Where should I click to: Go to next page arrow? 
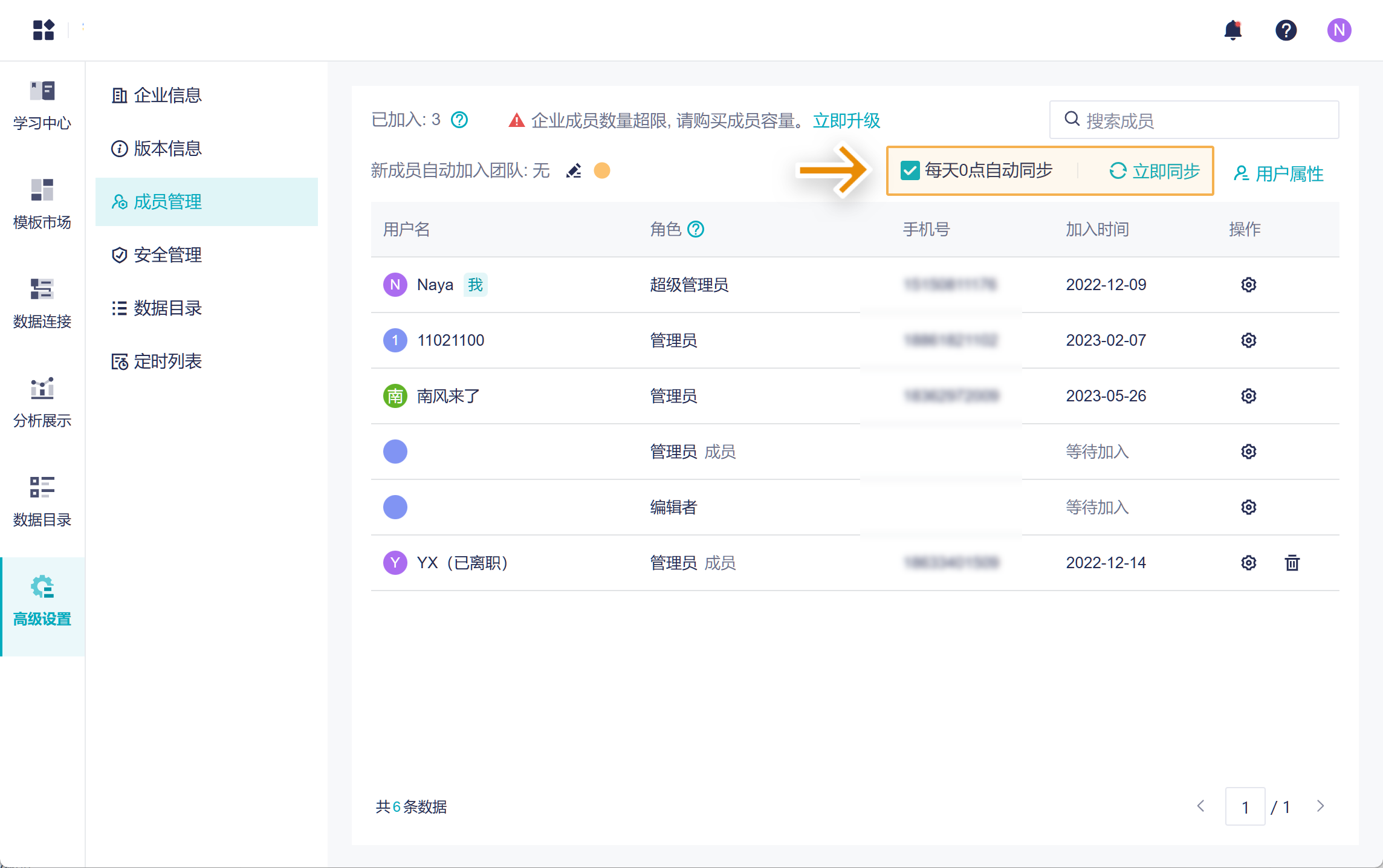click(x=1320, y=806)
